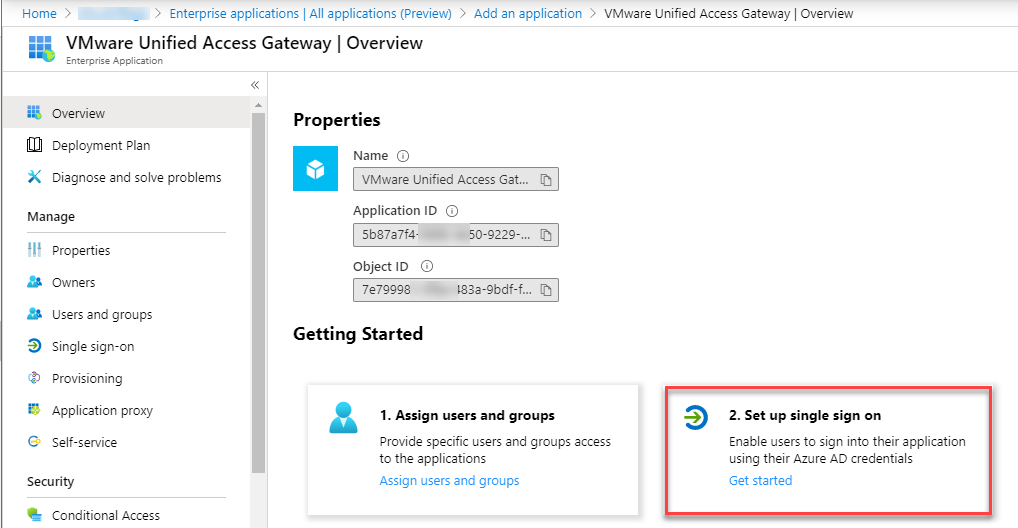Click the Provisioning icon
1018x528 pixels.
(34, 377)
